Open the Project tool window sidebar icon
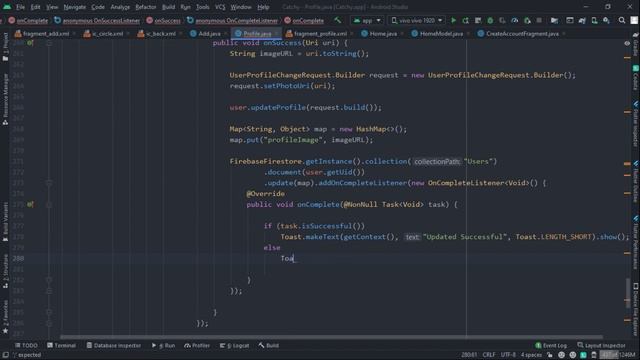Image resolution: width=640 pixels, height=360 pixels. (5, 47)
